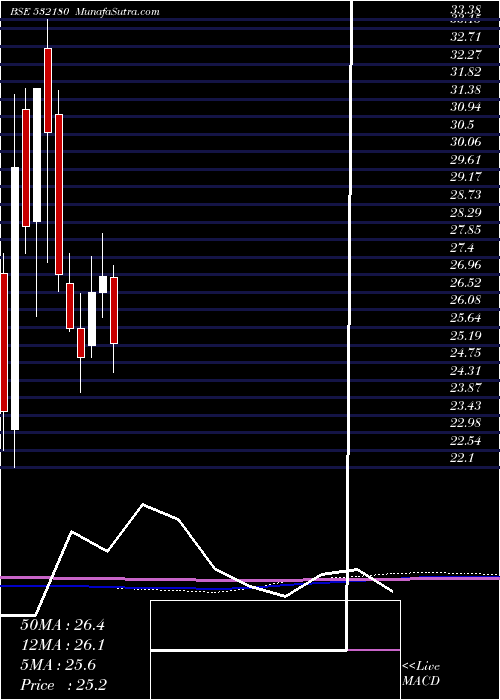Image resolution: width=500 pixels, height=700 pixels.
Task: Click the 5MA : 25.6 readout
Action: (58, 665)
